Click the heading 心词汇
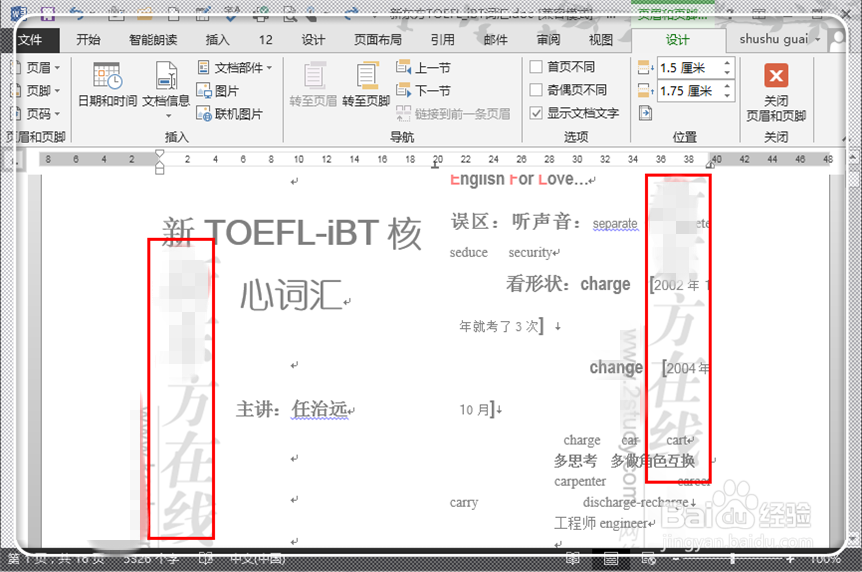Image resolution: width=862 pixels, height=572 pixels. click(x=291, y=295)
